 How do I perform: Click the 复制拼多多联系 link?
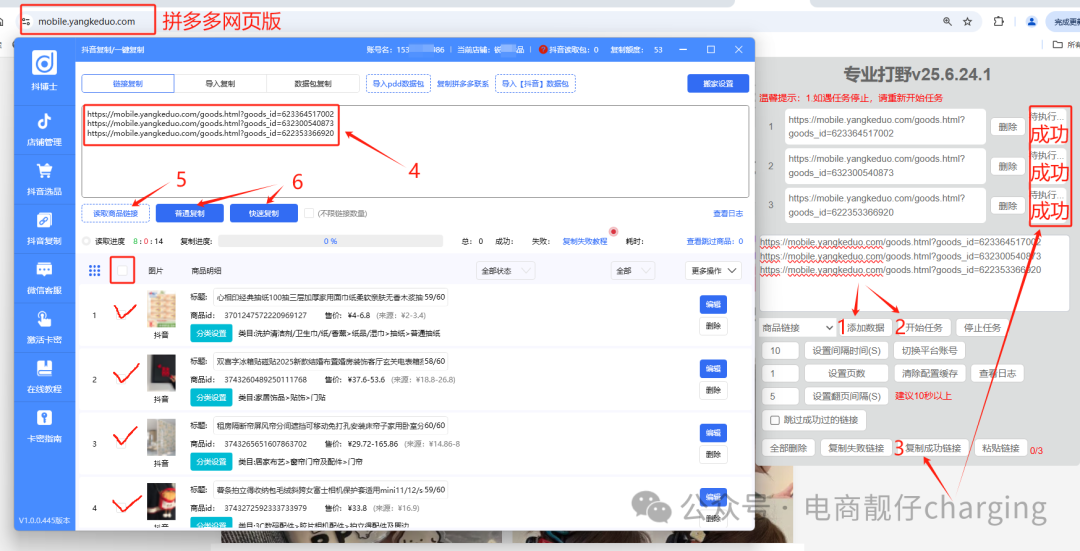coord(463,83)
